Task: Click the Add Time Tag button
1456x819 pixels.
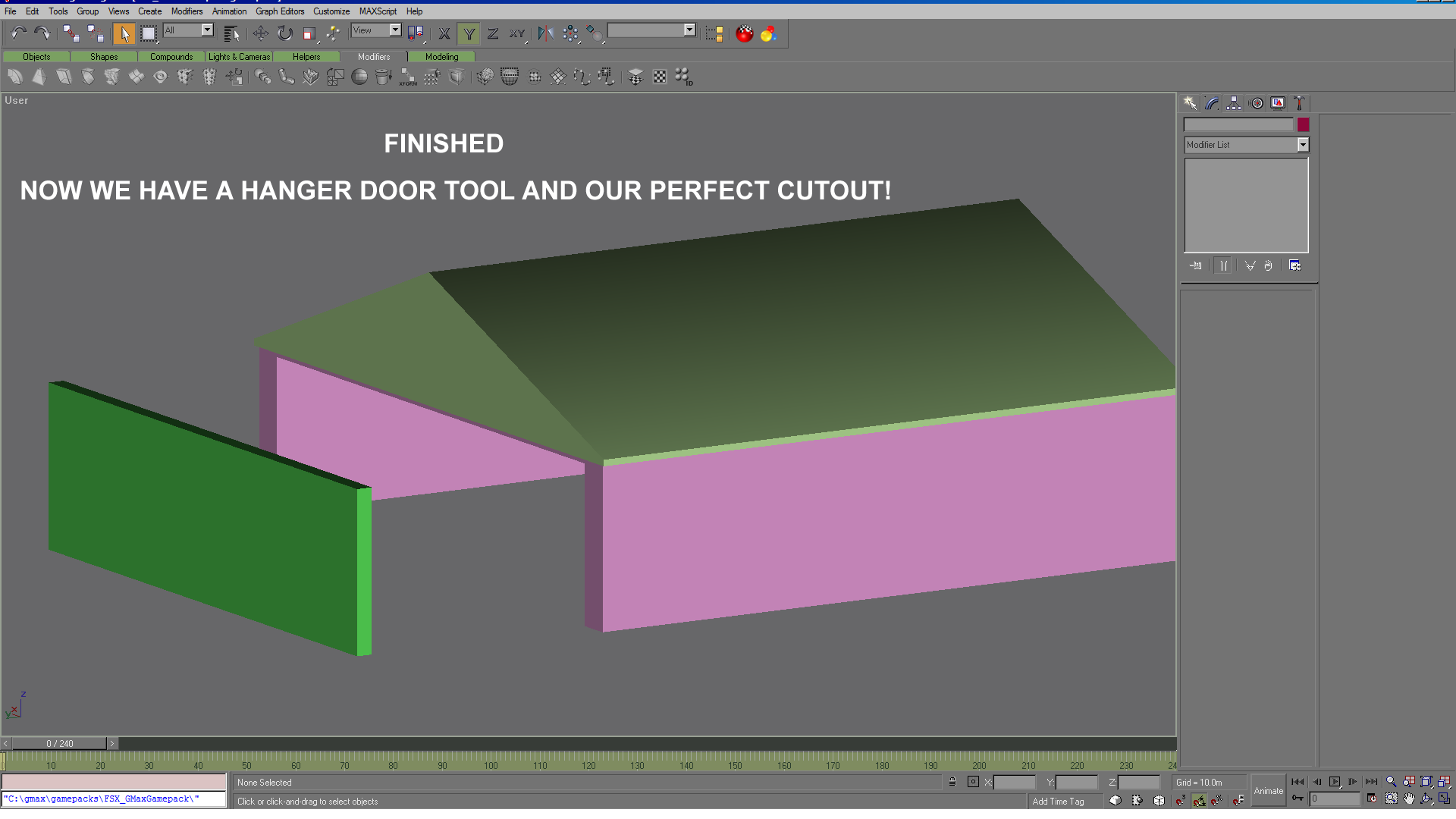Action: [1058, 802]
